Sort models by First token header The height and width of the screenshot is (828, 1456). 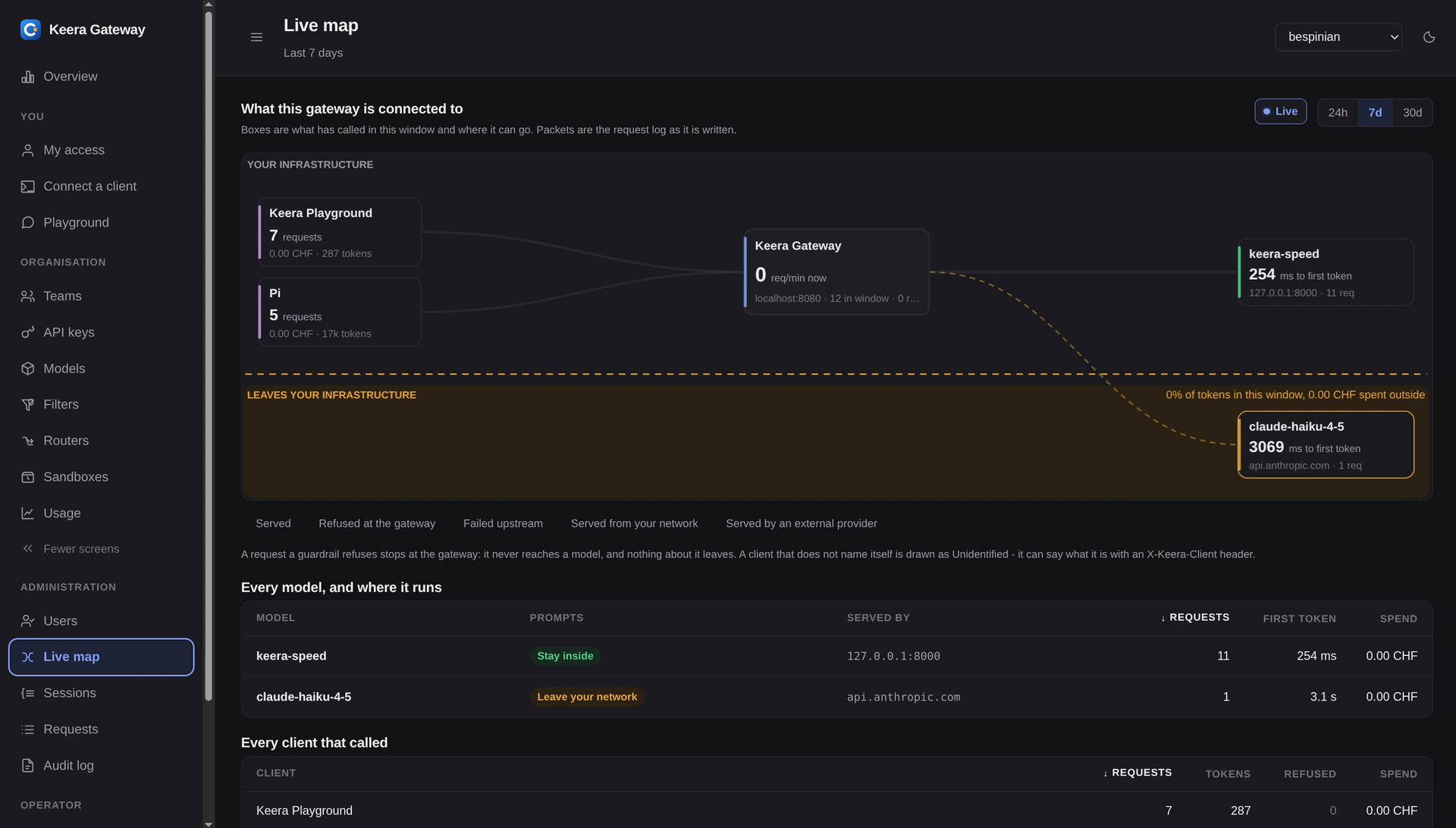1299,619
